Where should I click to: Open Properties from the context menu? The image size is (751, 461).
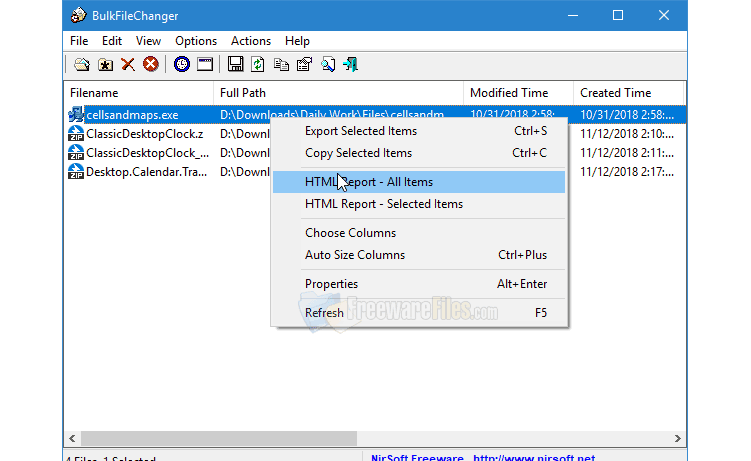click(419, 284)
